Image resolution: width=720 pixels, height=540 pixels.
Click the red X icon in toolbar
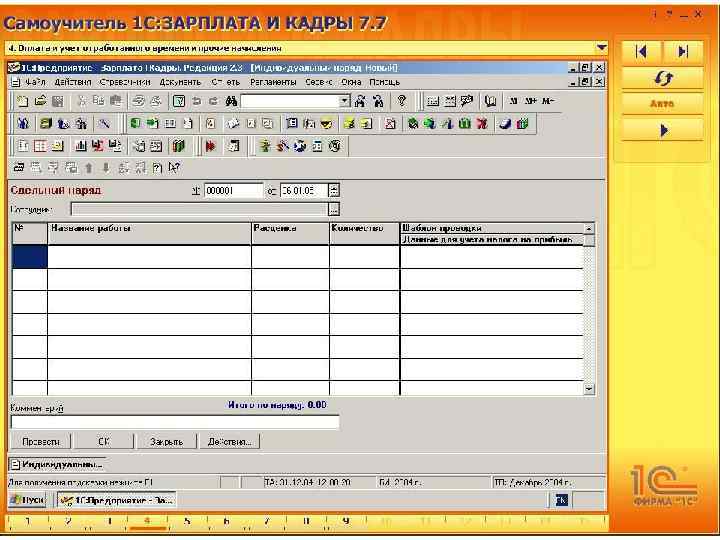point(482,124)
